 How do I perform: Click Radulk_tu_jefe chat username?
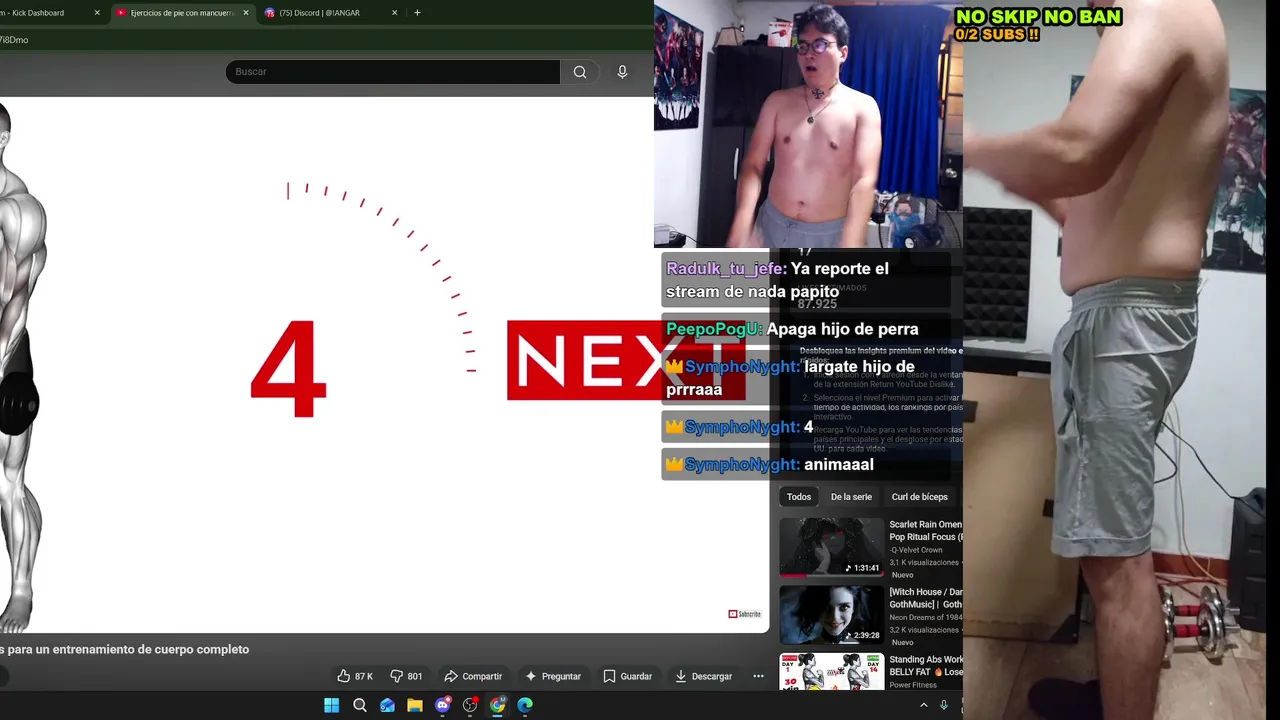click(x=727, y=269)
